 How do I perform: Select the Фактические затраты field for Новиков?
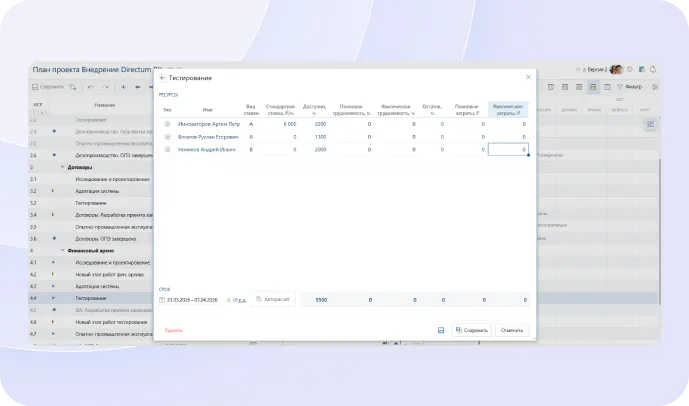tap(508, 149)
